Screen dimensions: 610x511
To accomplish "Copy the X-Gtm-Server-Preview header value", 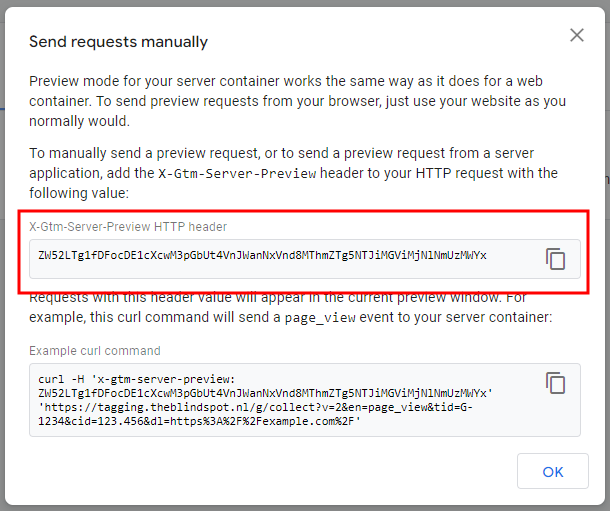I will point(556,259).
